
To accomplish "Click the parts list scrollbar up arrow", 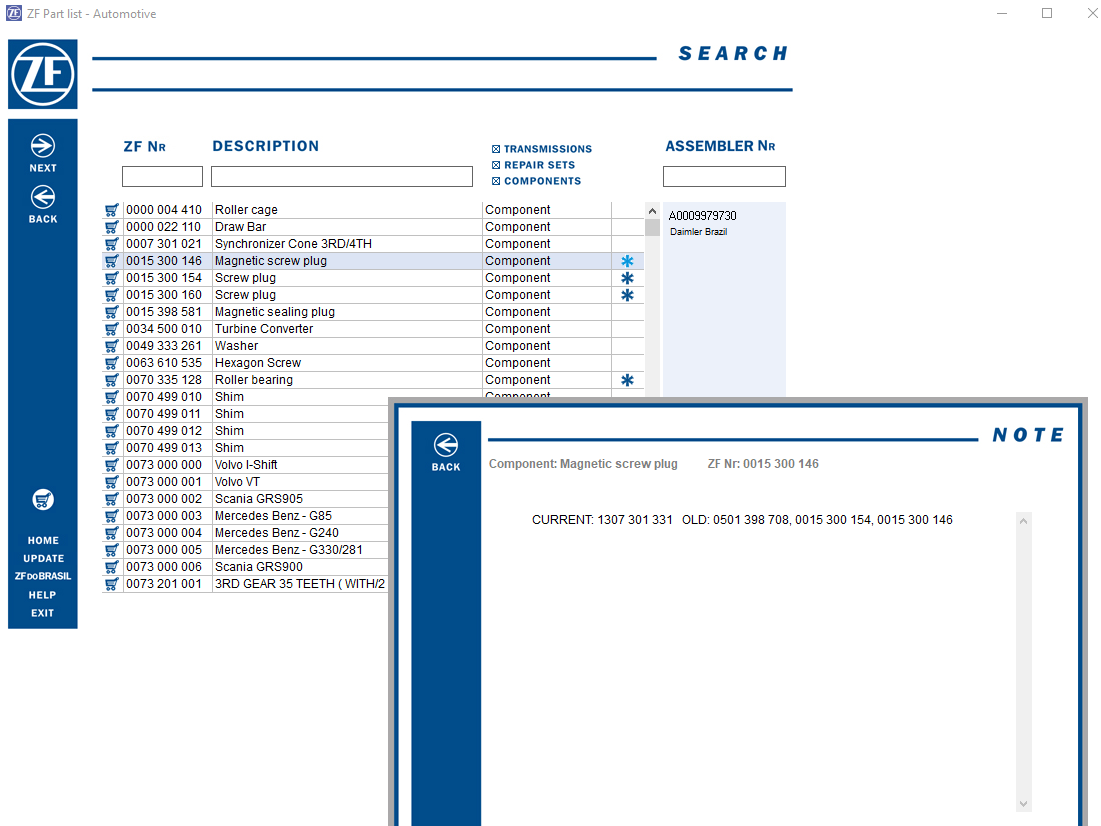I will [652, 211].
